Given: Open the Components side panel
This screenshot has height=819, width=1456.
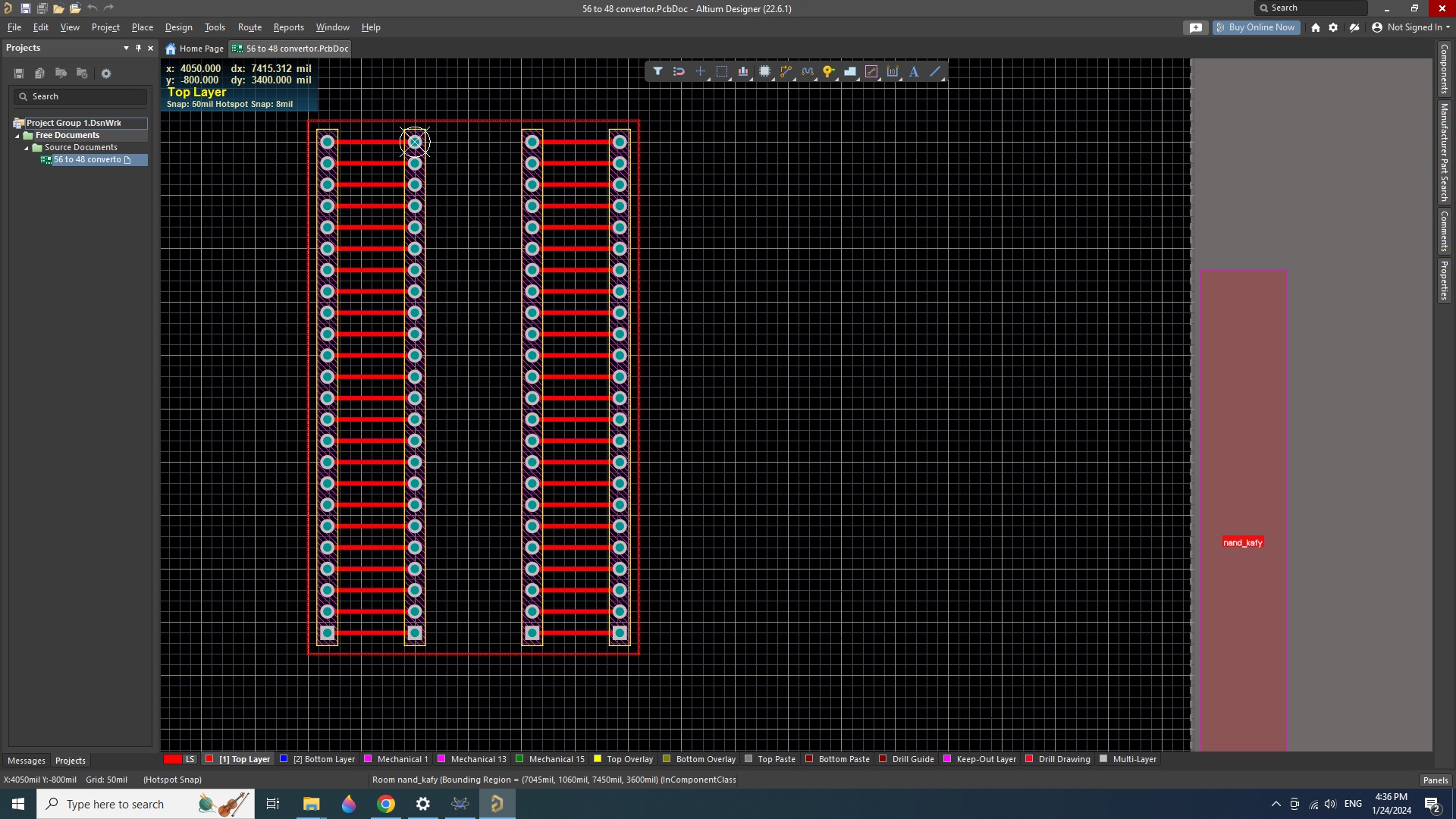Looking at the screenshot, I should click(x=1444, y=69).
